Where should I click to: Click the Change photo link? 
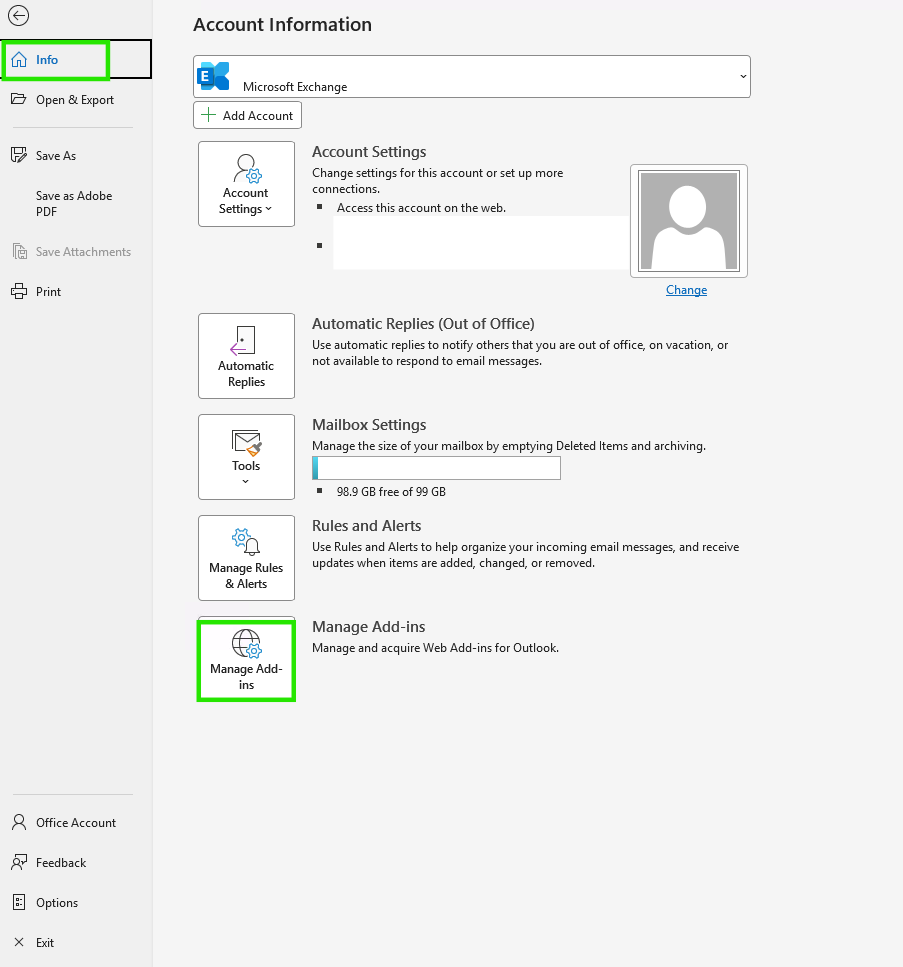click(x=687, y=290)
